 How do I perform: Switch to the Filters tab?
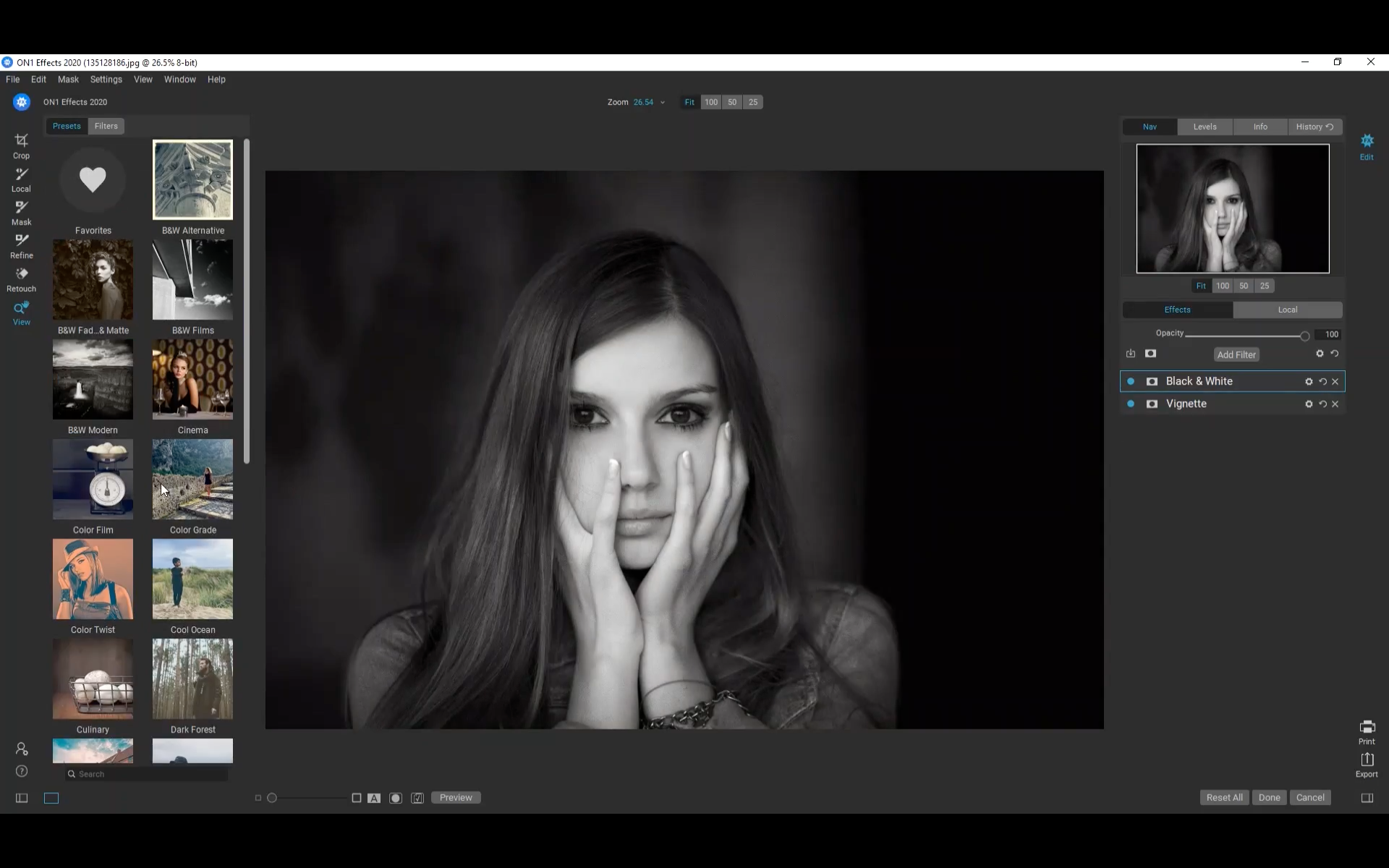[106, 126]
